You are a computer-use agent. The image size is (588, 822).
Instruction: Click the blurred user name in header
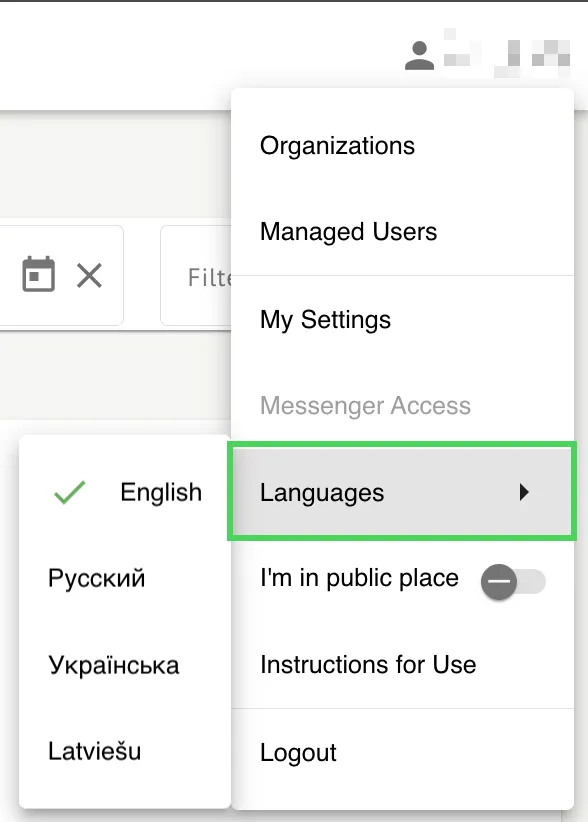click(x=507, y=53)
